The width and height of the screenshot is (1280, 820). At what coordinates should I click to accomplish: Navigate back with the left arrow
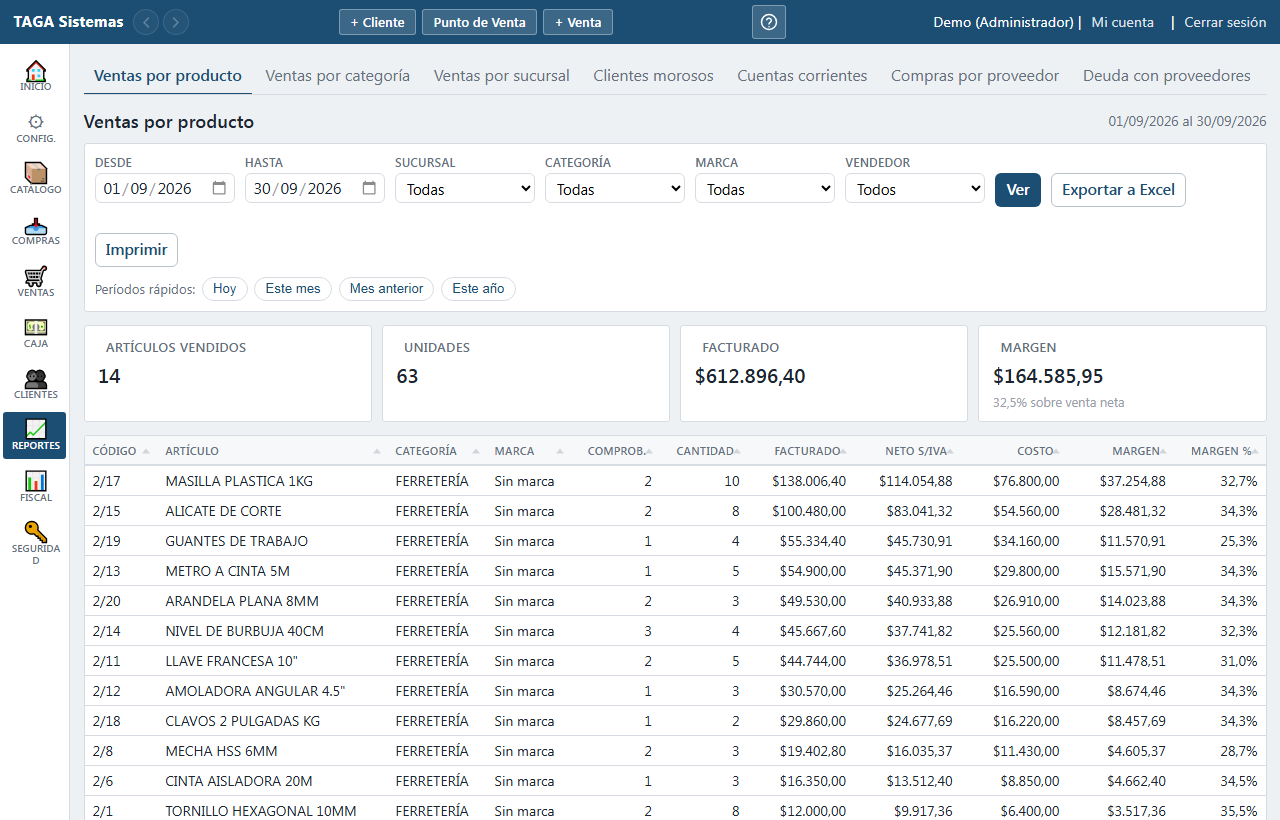pyautogui.click(x=146, y=22)
